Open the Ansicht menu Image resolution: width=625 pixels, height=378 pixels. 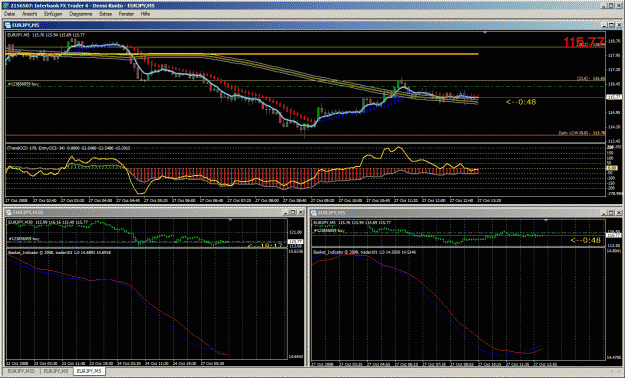pos(29,14)
